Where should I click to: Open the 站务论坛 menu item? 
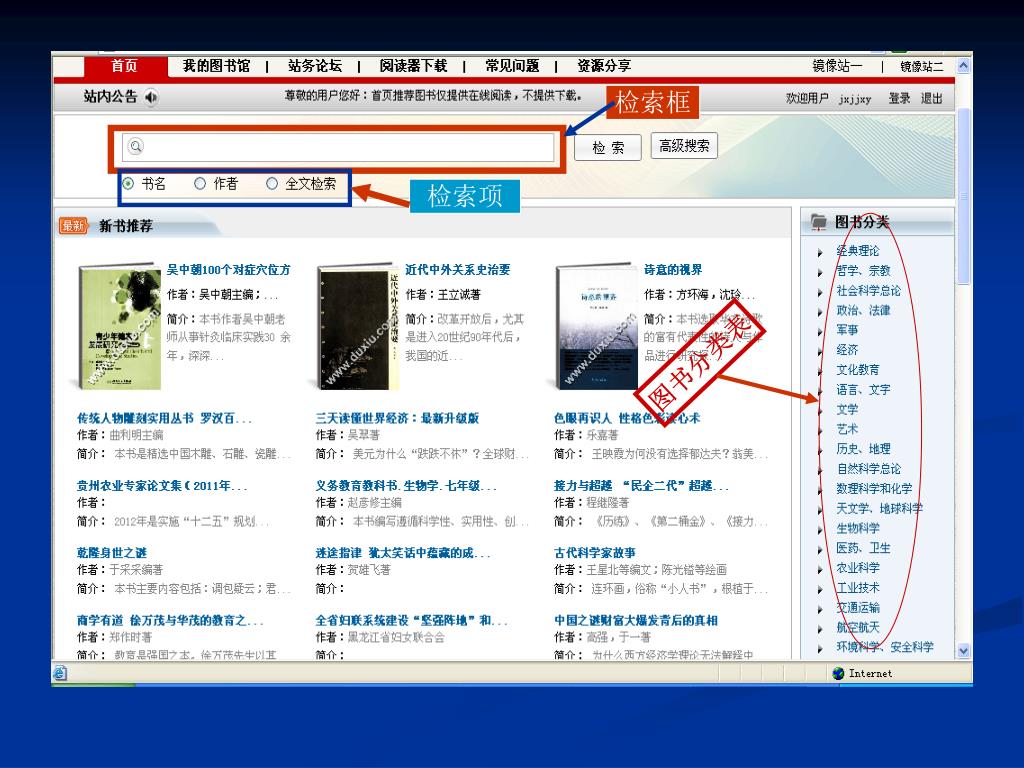(x=315, y=66)
